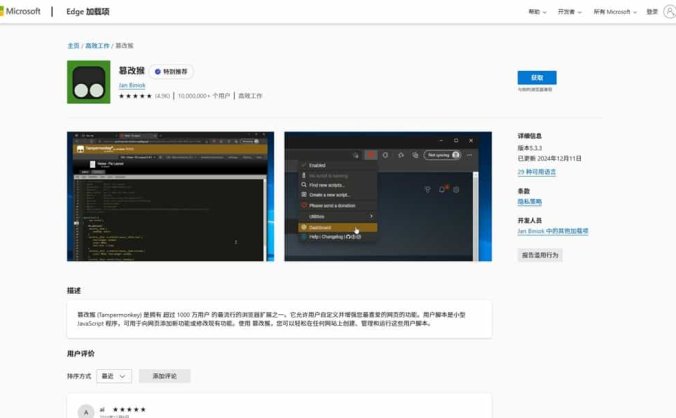676x418 pixels.
Task: Open the 最近 sort order dropdown
Action: (x=111, y=376)
